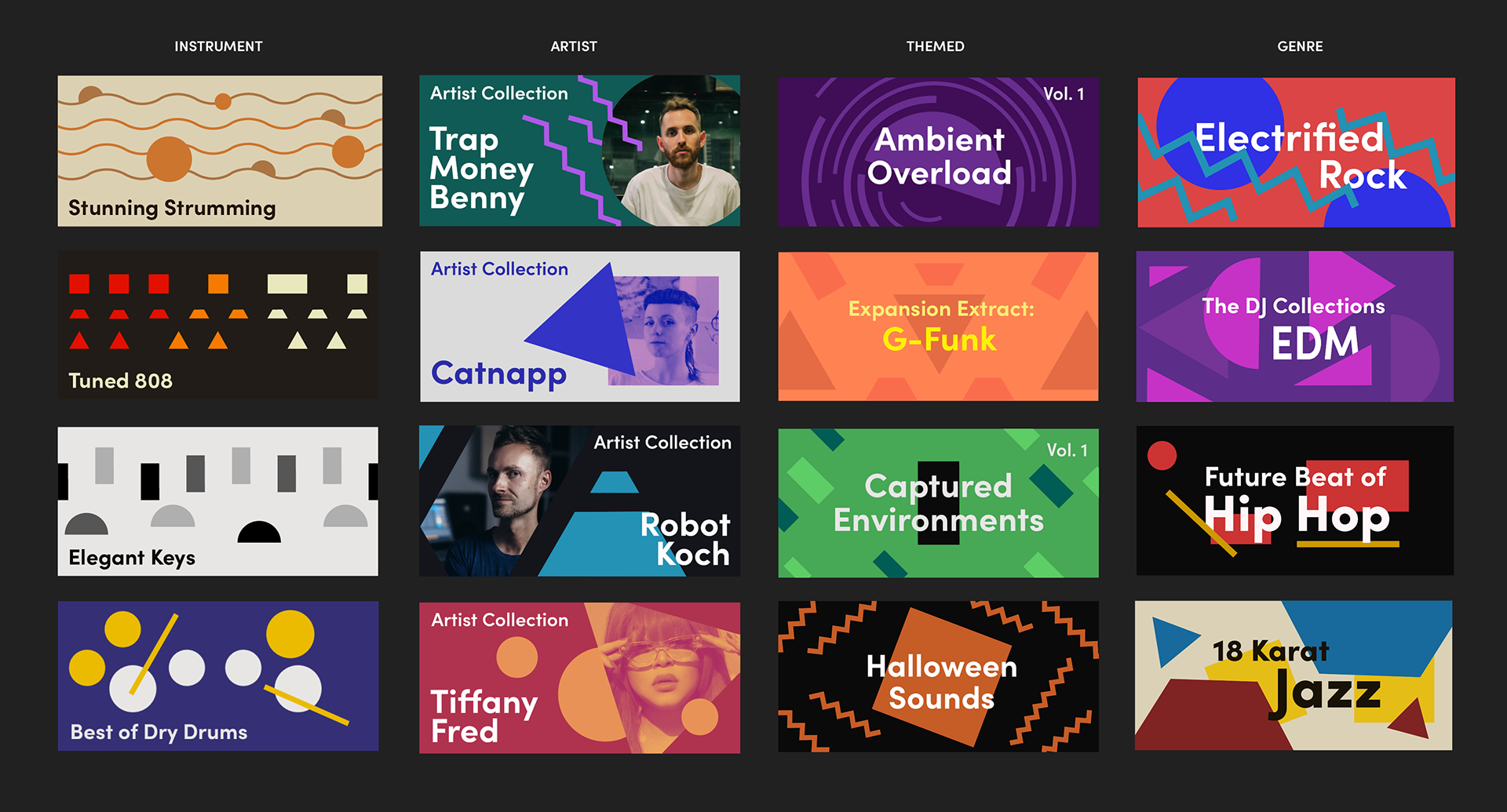
Task: Select the Robot Koch artist collection
Action: pyautogui.click(x=579, y=501)
